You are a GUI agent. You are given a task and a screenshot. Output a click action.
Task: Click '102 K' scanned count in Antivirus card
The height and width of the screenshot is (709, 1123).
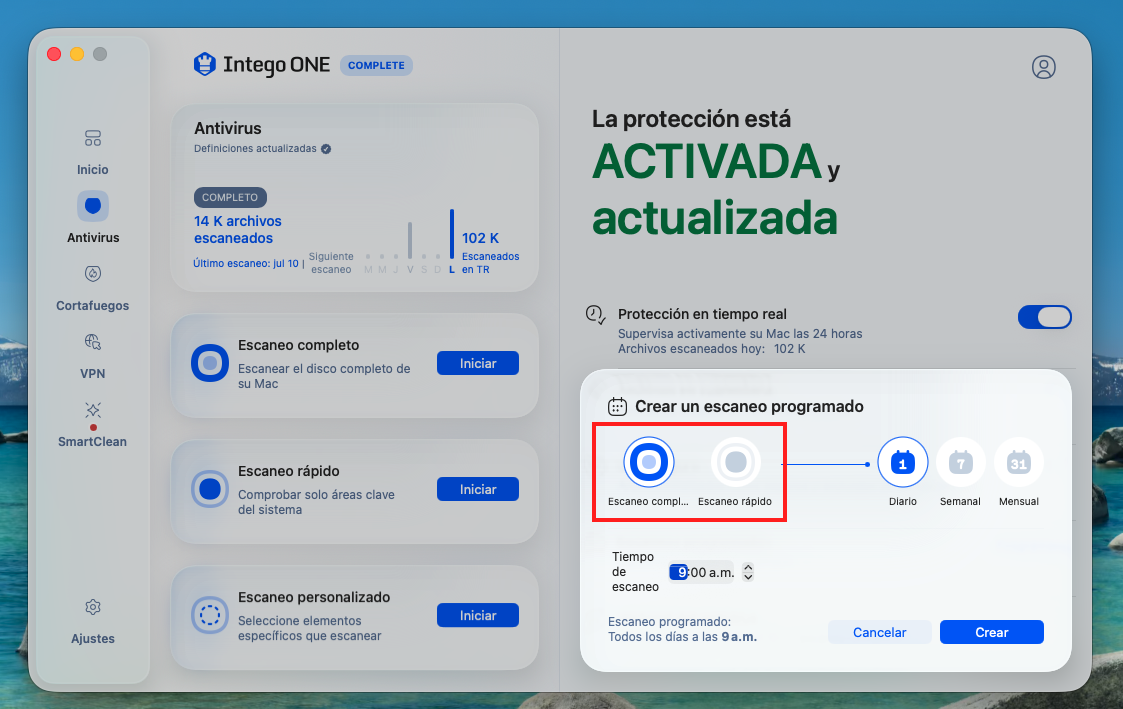pos(481,238)
